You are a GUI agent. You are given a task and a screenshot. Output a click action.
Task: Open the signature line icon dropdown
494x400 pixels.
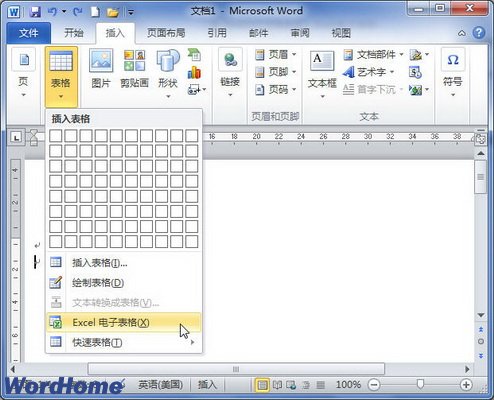(x=419, y=55)
